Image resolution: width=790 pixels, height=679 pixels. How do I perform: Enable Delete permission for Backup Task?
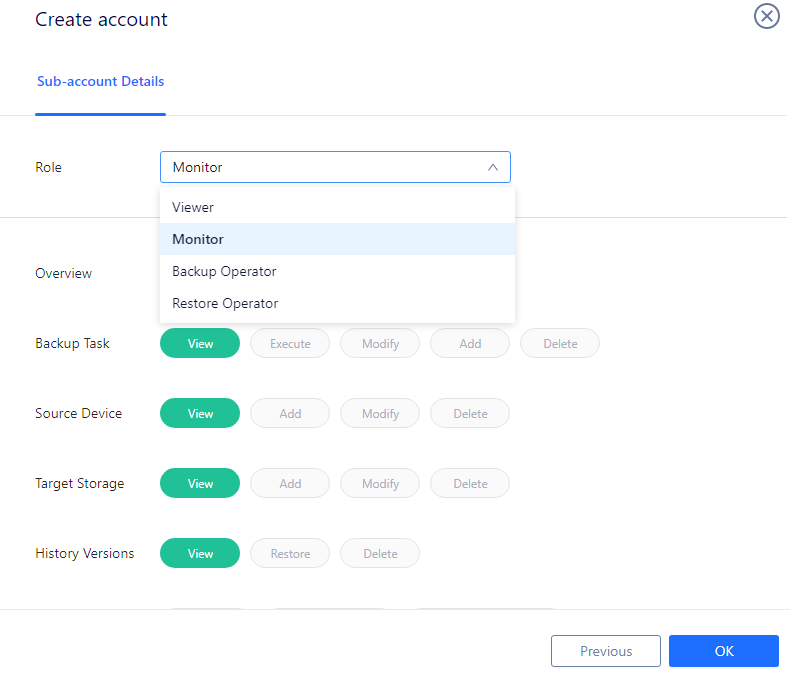(x=560, y=344)
